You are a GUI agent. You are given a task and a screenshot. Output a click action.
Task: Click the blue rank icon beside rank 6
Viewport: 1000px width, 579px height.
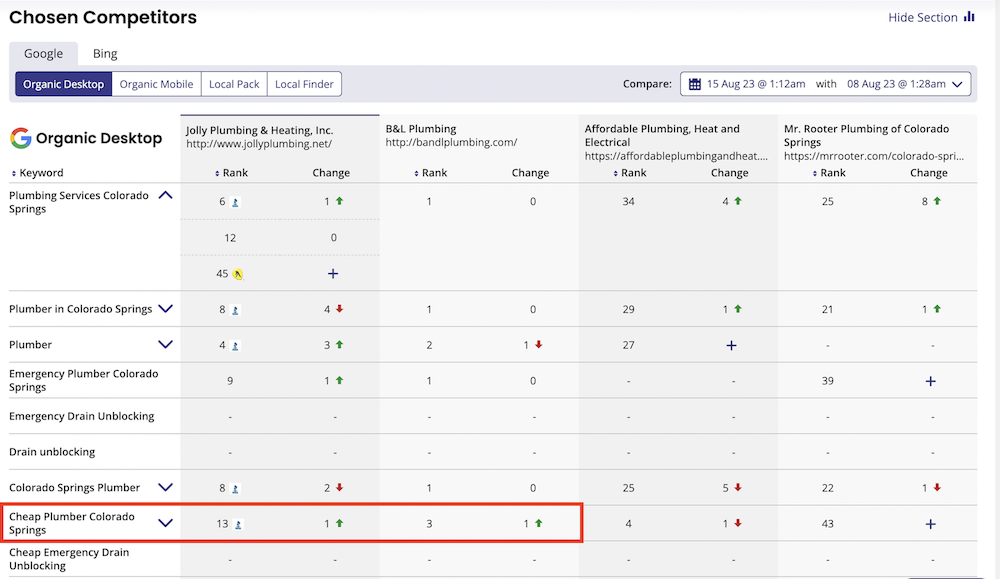point(236,202)
